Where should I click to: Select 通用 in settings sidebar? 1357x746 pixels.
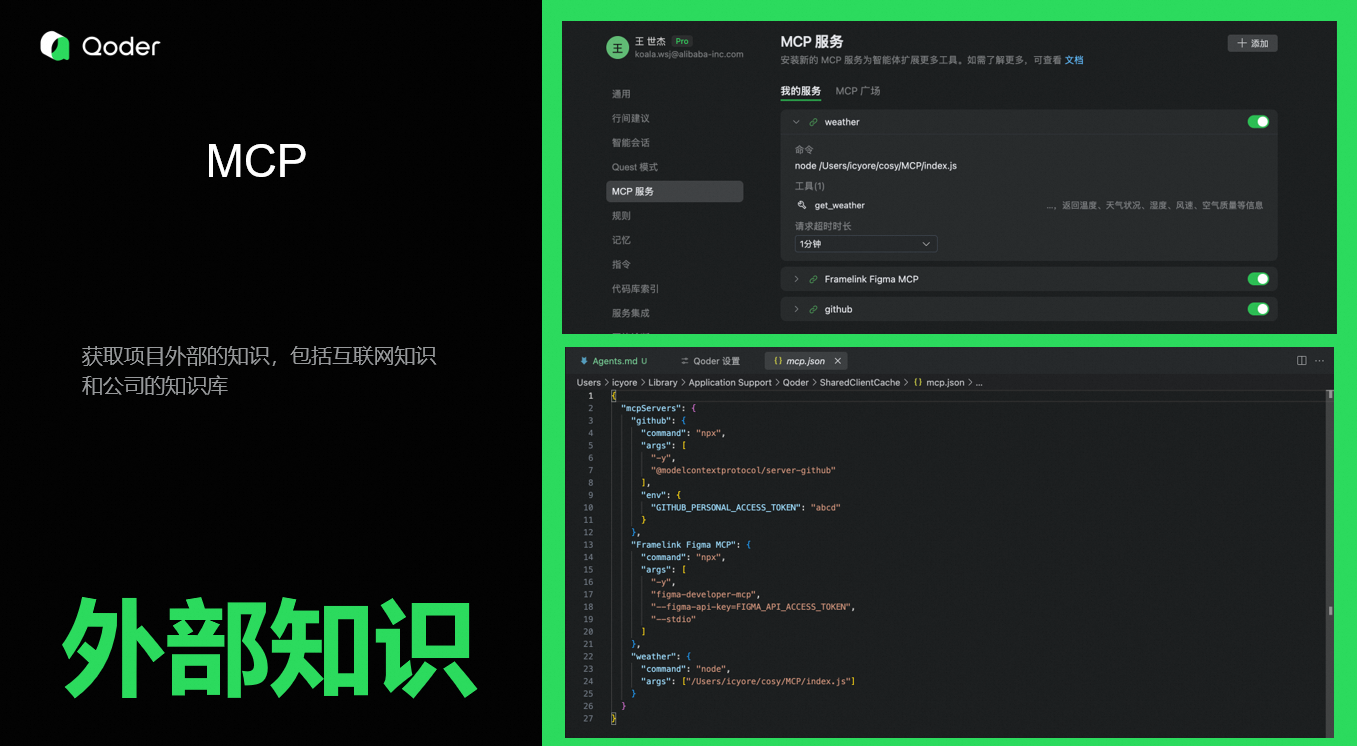coord(621,94)
